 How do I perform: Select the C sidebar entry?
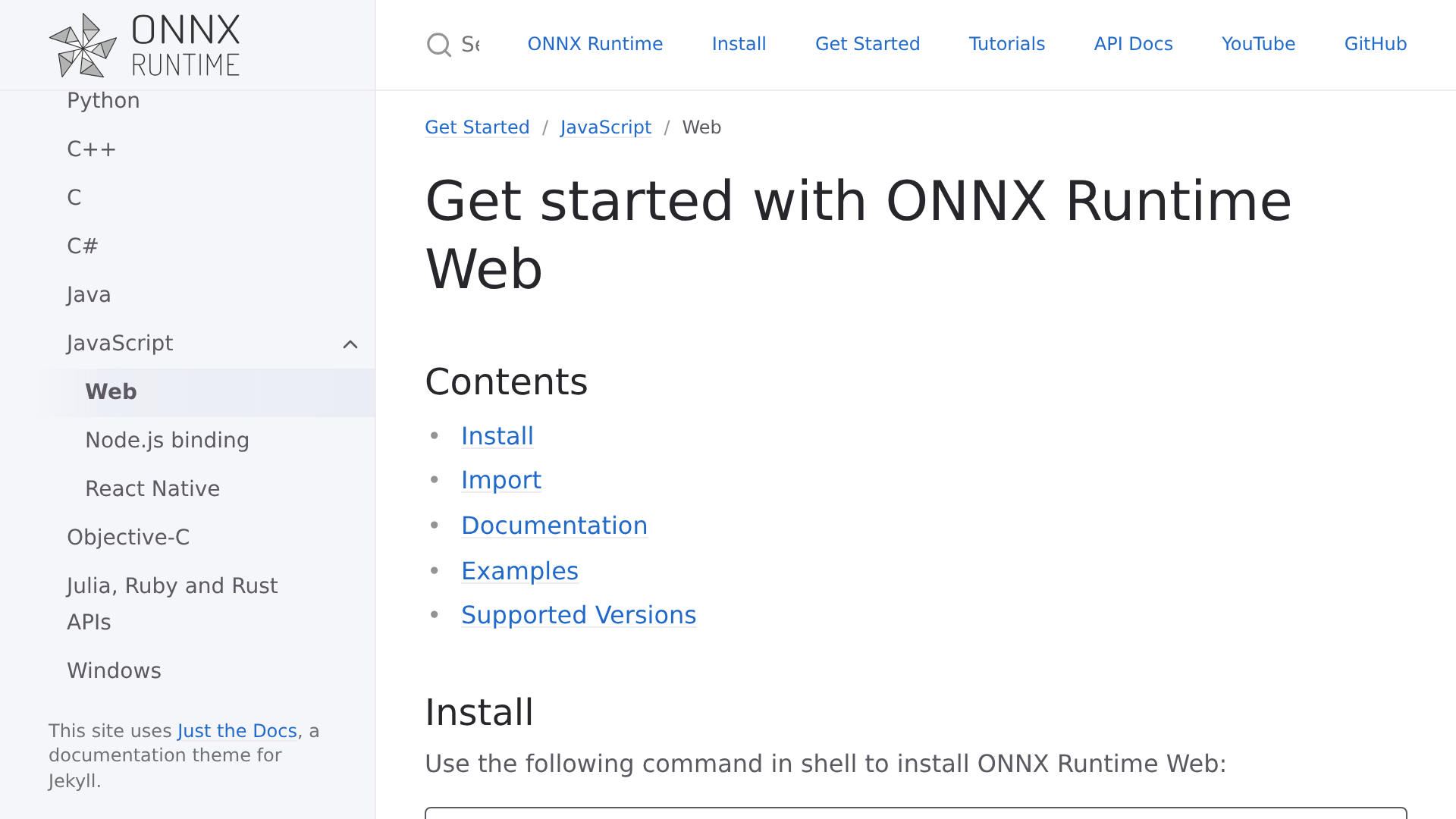pyautogui.click(x=74, y=198)
